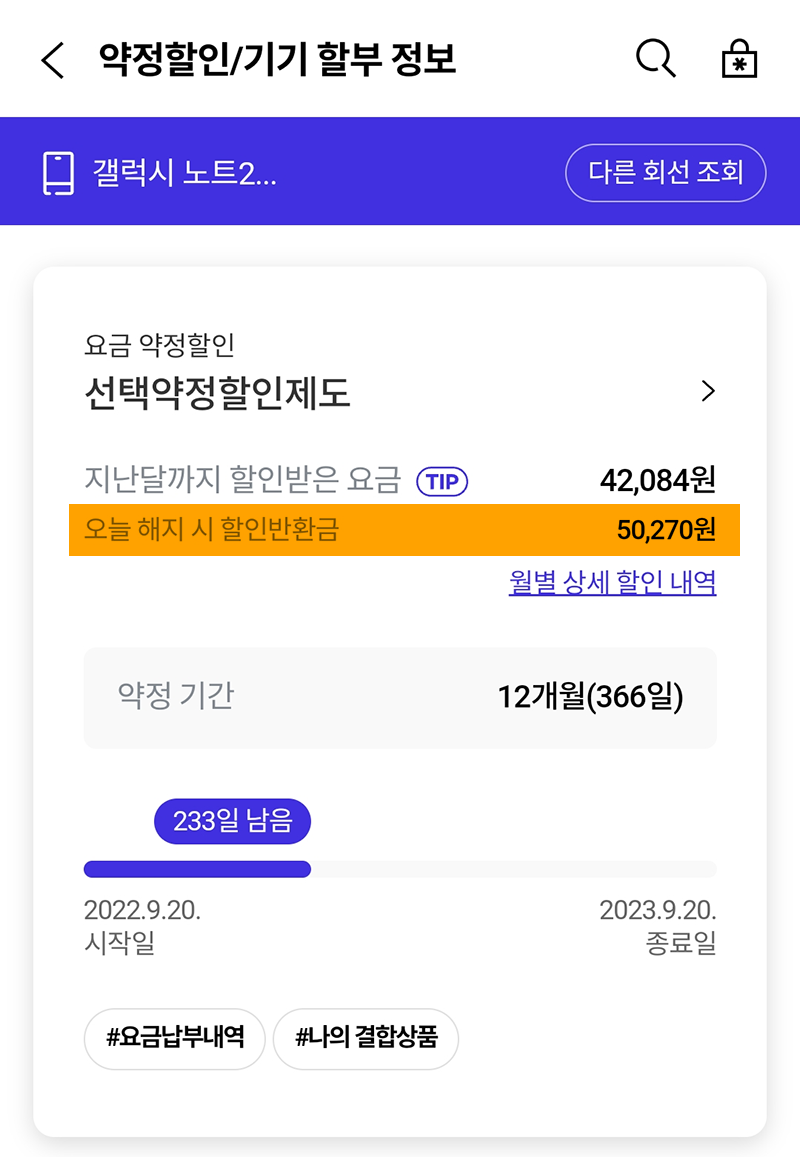
Task: Click the 42,084원 discount amount
Action: (657, 481)
